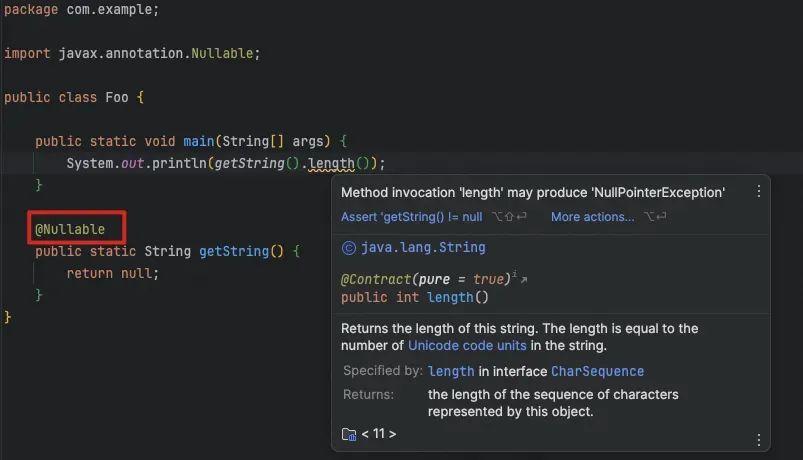
Task: Click the class icon beside java.lang.String
Action: 349,248
